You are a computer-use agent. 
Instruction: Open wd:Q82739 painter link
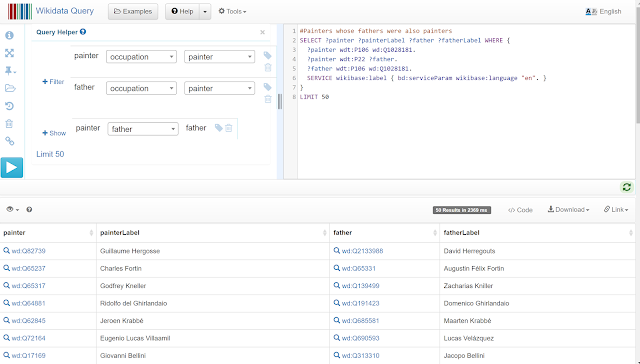coord(28,251)
